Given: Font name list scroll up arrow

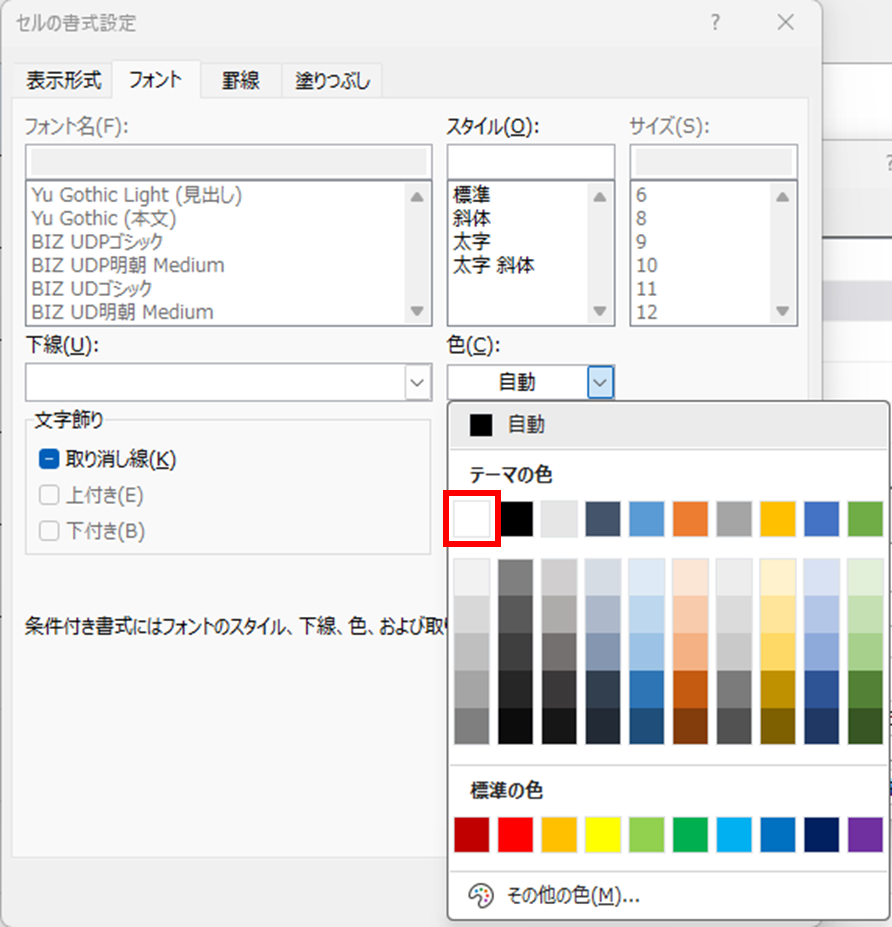Looking at the screenshot, I should pyautogui.click(x=417, y=197).
